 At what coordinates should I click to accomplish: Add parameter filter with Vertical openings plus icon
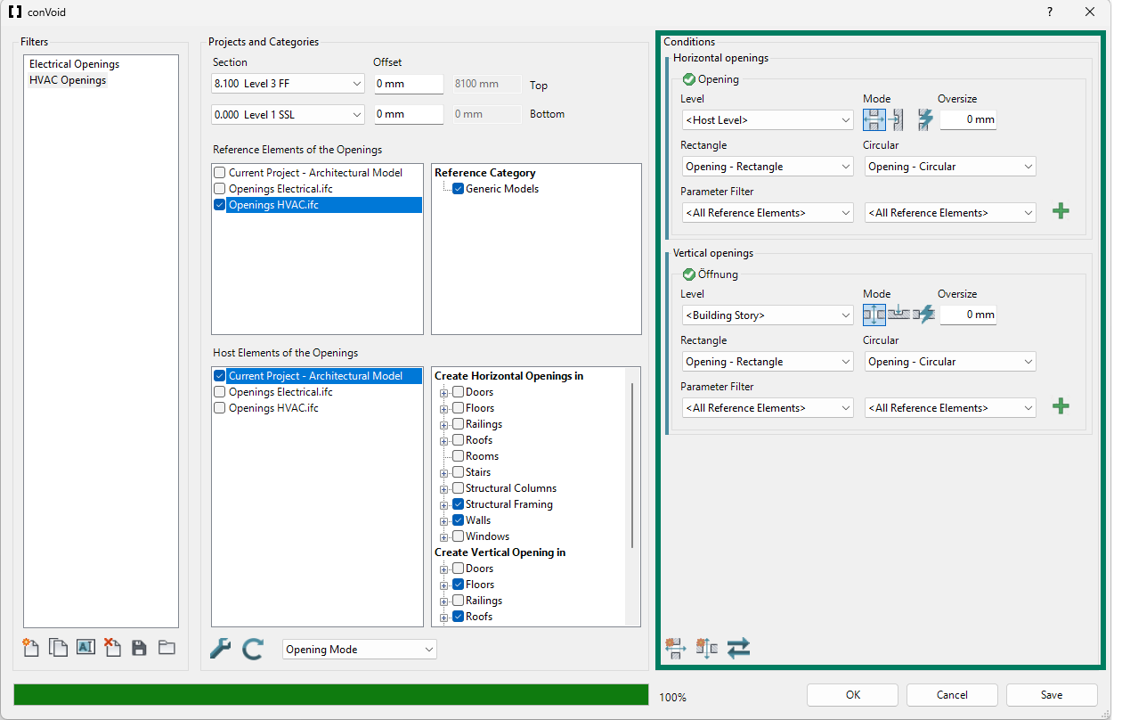1061,407
